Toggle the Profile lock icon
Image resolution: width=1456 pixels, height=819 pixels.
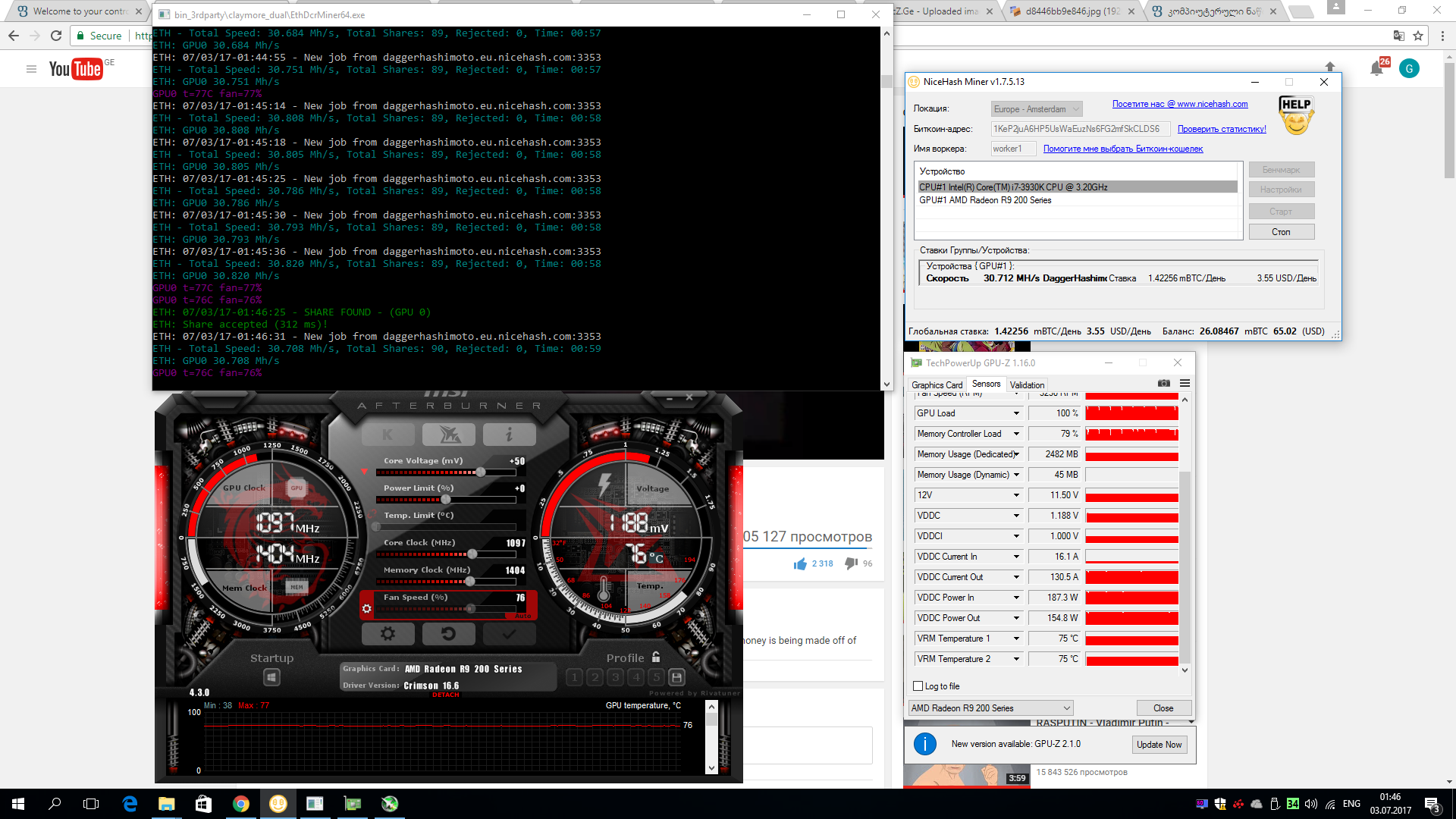tap(656, 657)
